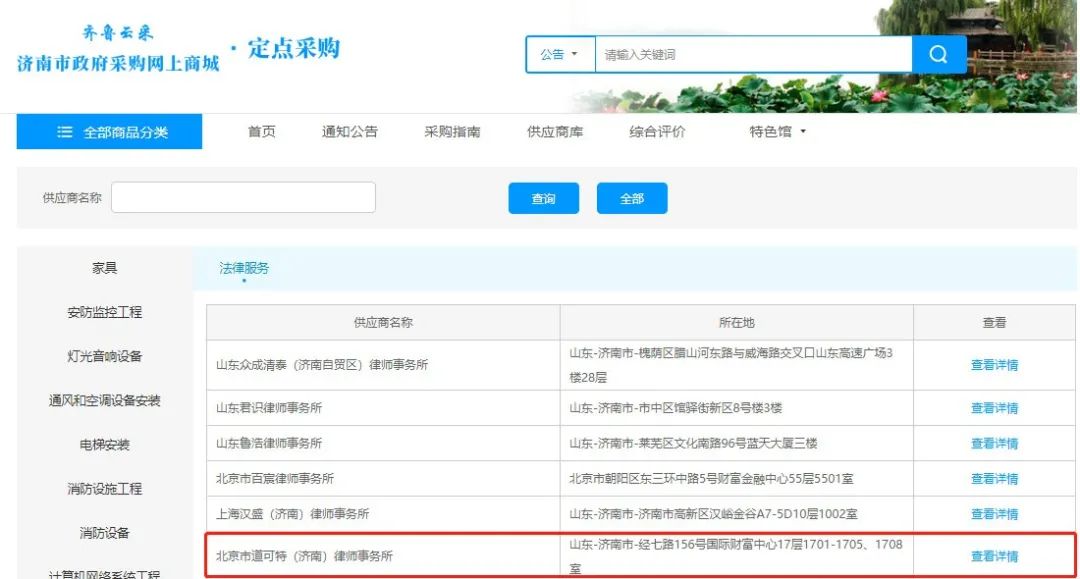Click the 全部 button
The image size is (1080, 579).
pos(632,197)
